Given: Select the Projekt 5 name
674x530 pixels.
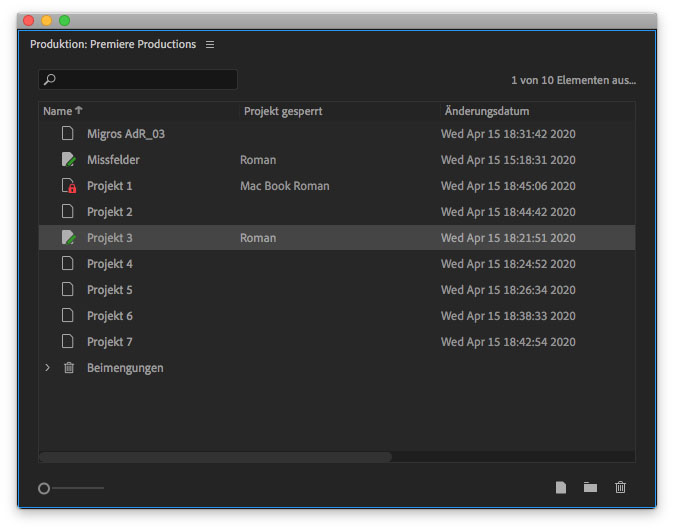Looking at the screenshot, I should coord(110,290).
